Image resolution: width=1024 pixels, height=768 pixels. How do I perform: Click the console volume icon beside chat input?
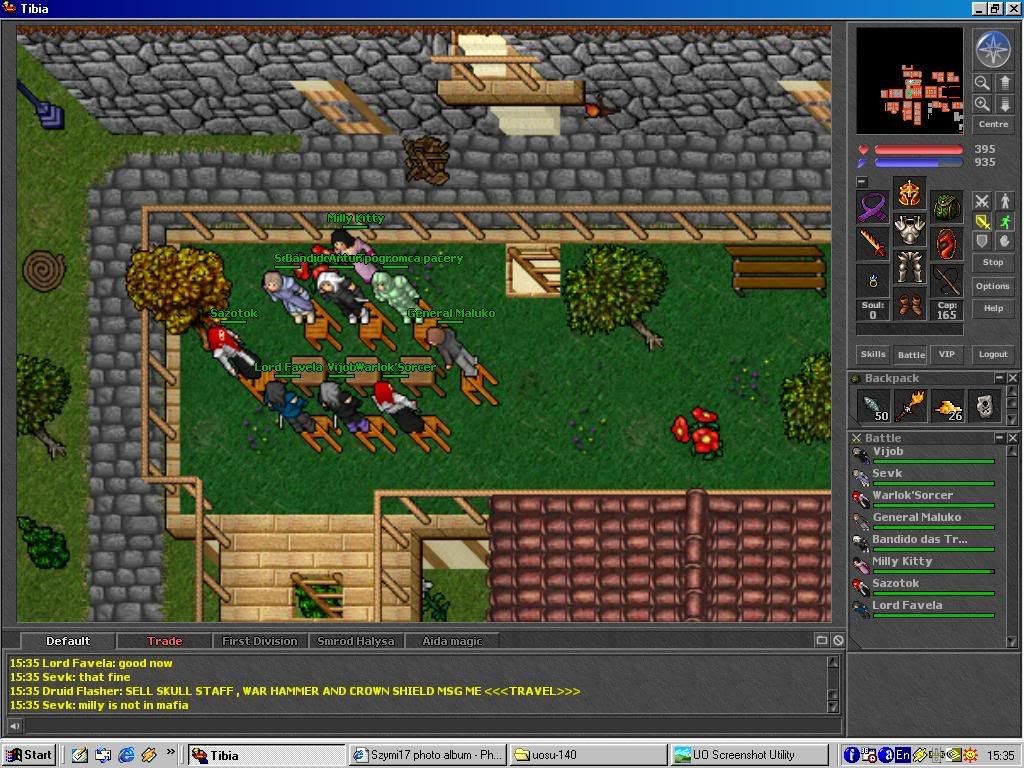[x=14, y=726]
